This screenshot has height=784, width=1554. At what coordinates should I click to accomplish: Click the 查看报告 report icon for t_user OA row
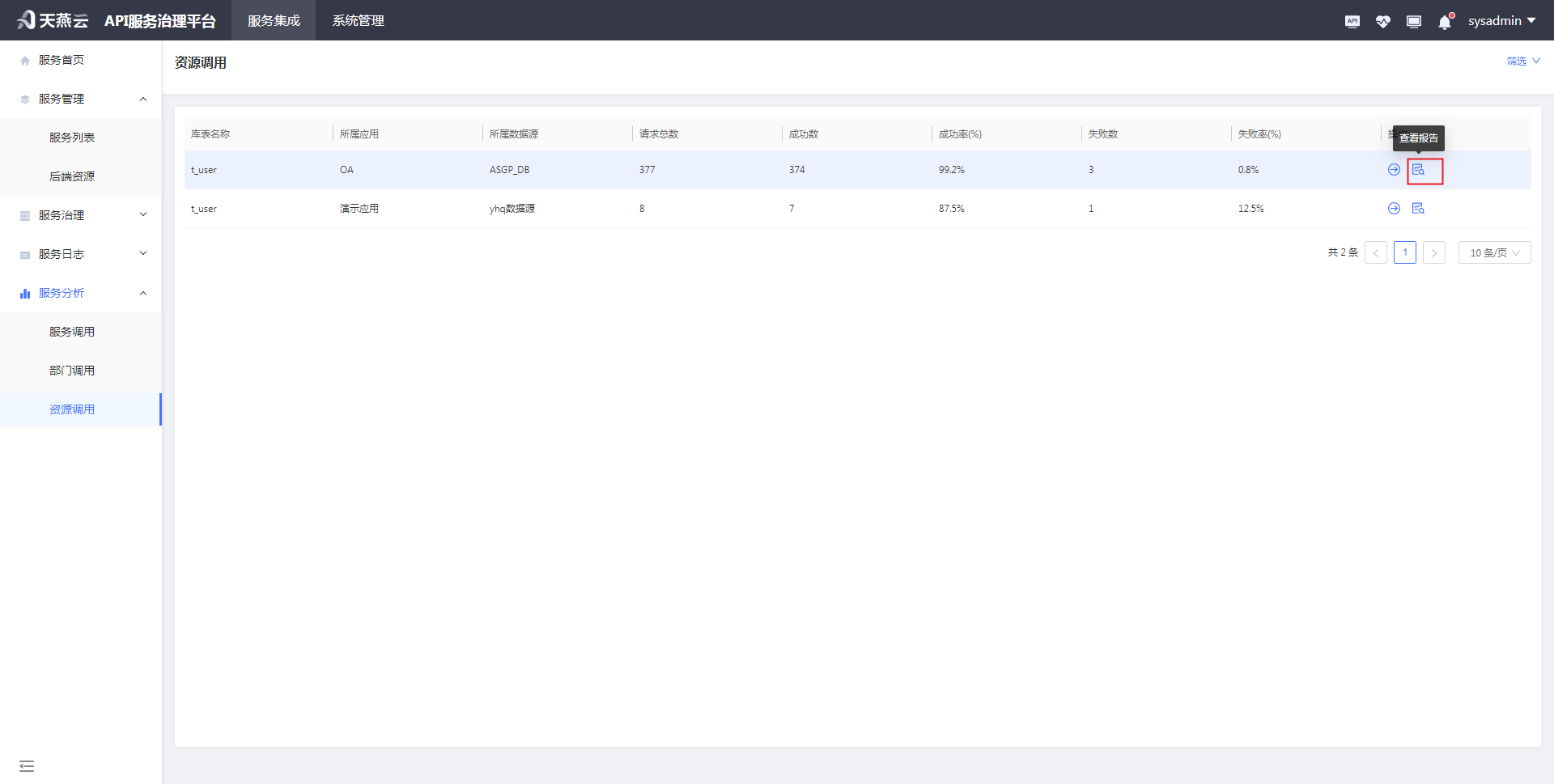[x=1418, y=170]
